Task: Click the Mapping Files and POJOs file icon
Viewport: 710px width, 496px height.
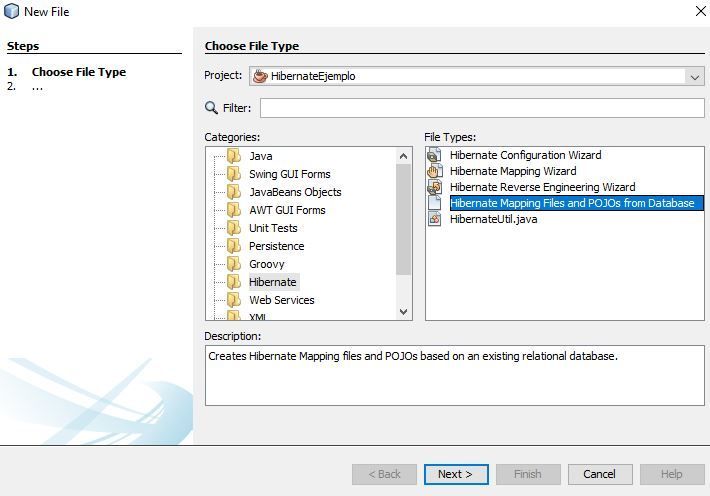Action: point(434,203)
